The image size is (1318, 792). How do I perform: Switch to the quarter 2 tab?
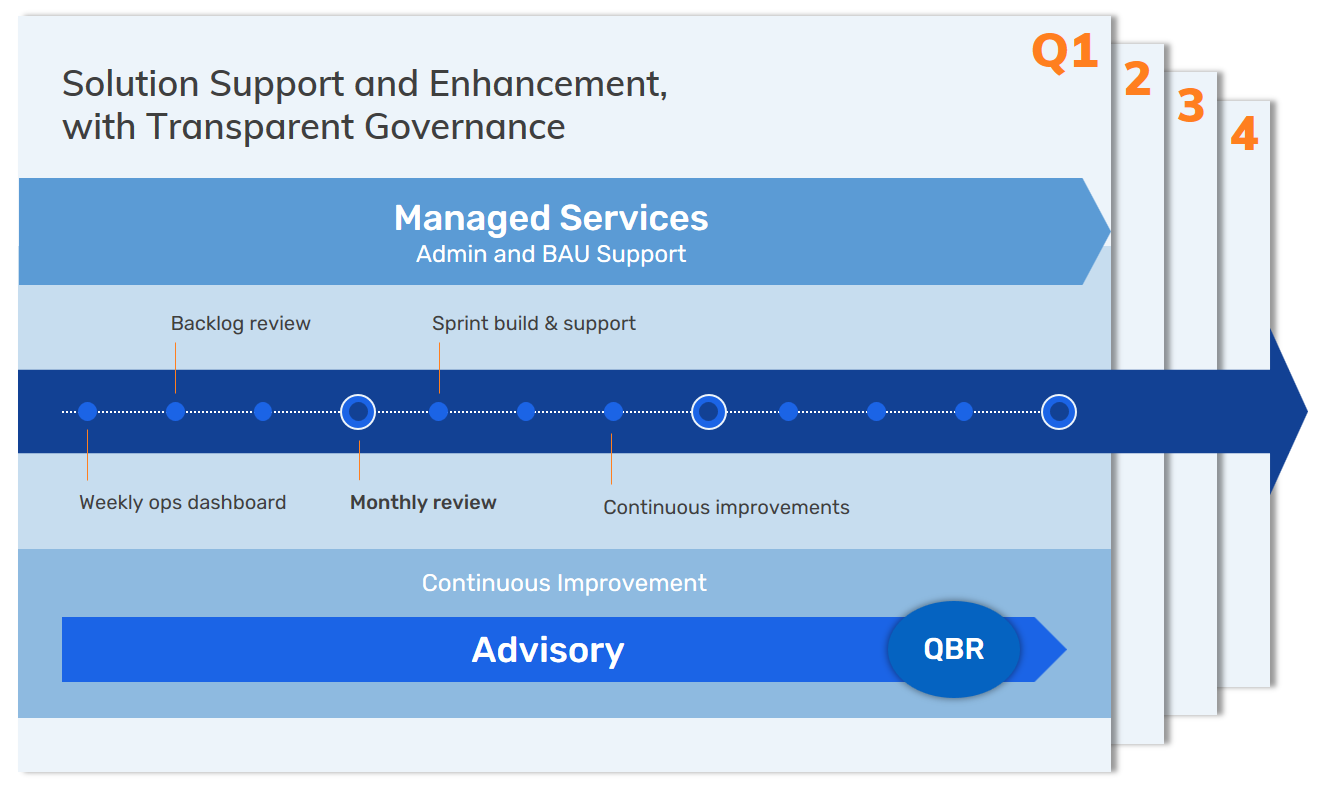(1137, 80)
